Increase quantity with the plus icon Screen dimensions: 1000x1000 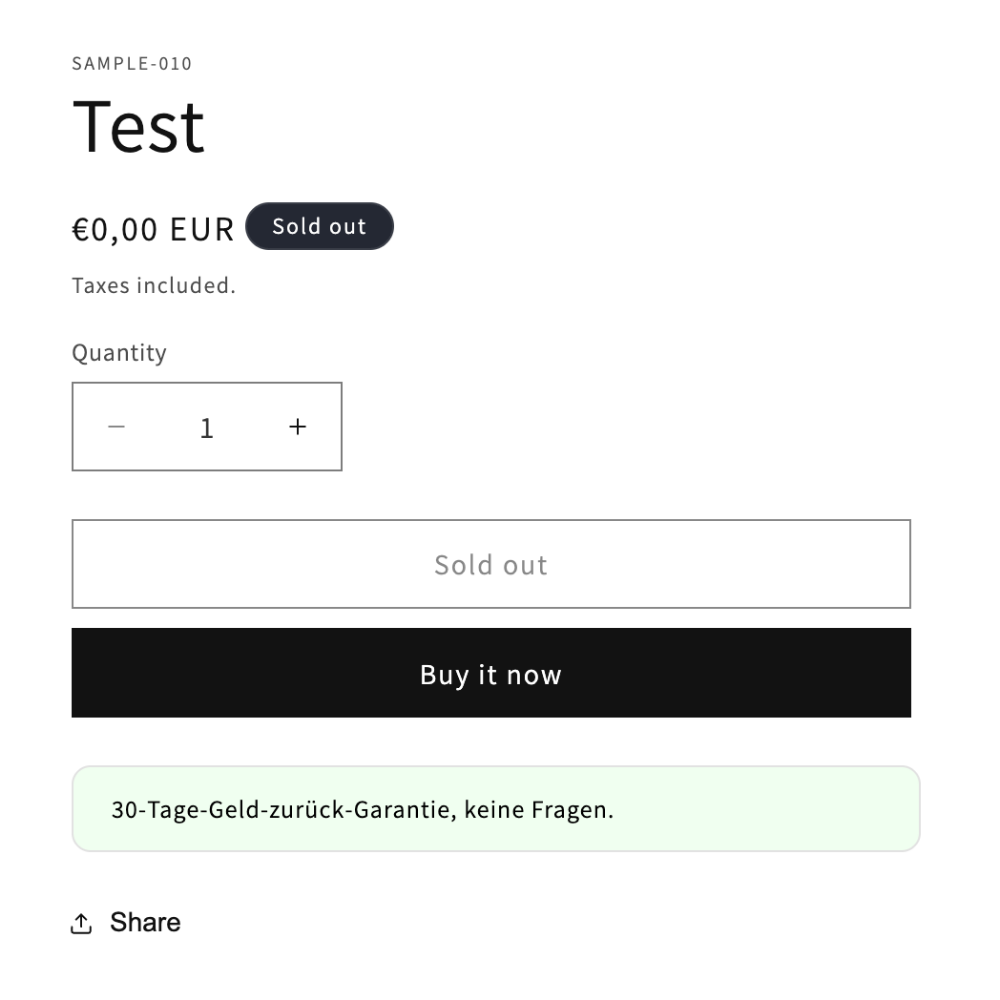click(297, 427)
